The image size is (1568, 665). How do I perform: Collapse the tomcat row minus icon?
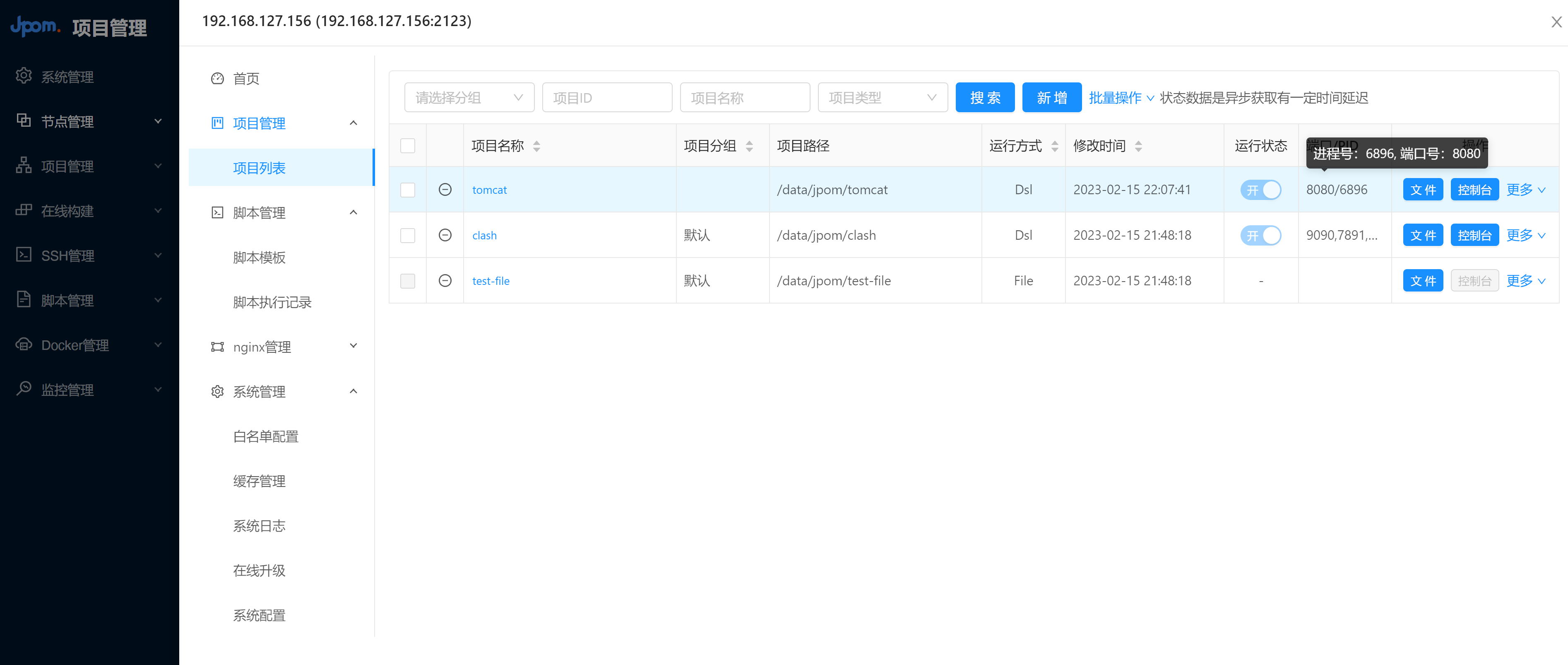click(x=445, y=189)
